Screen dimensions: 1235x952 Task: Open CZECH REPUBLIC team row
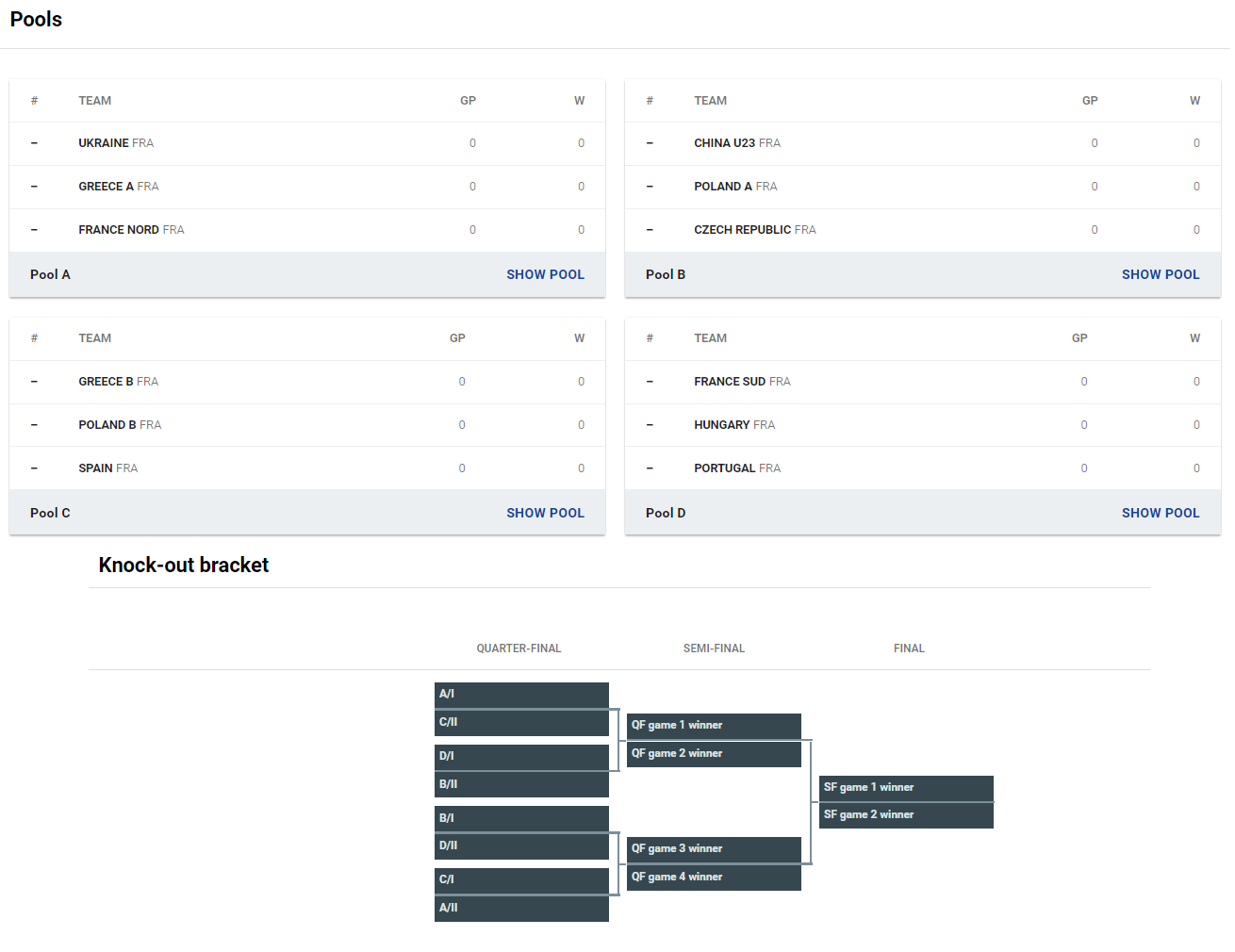pyautogui.click(x=923, y=230)
